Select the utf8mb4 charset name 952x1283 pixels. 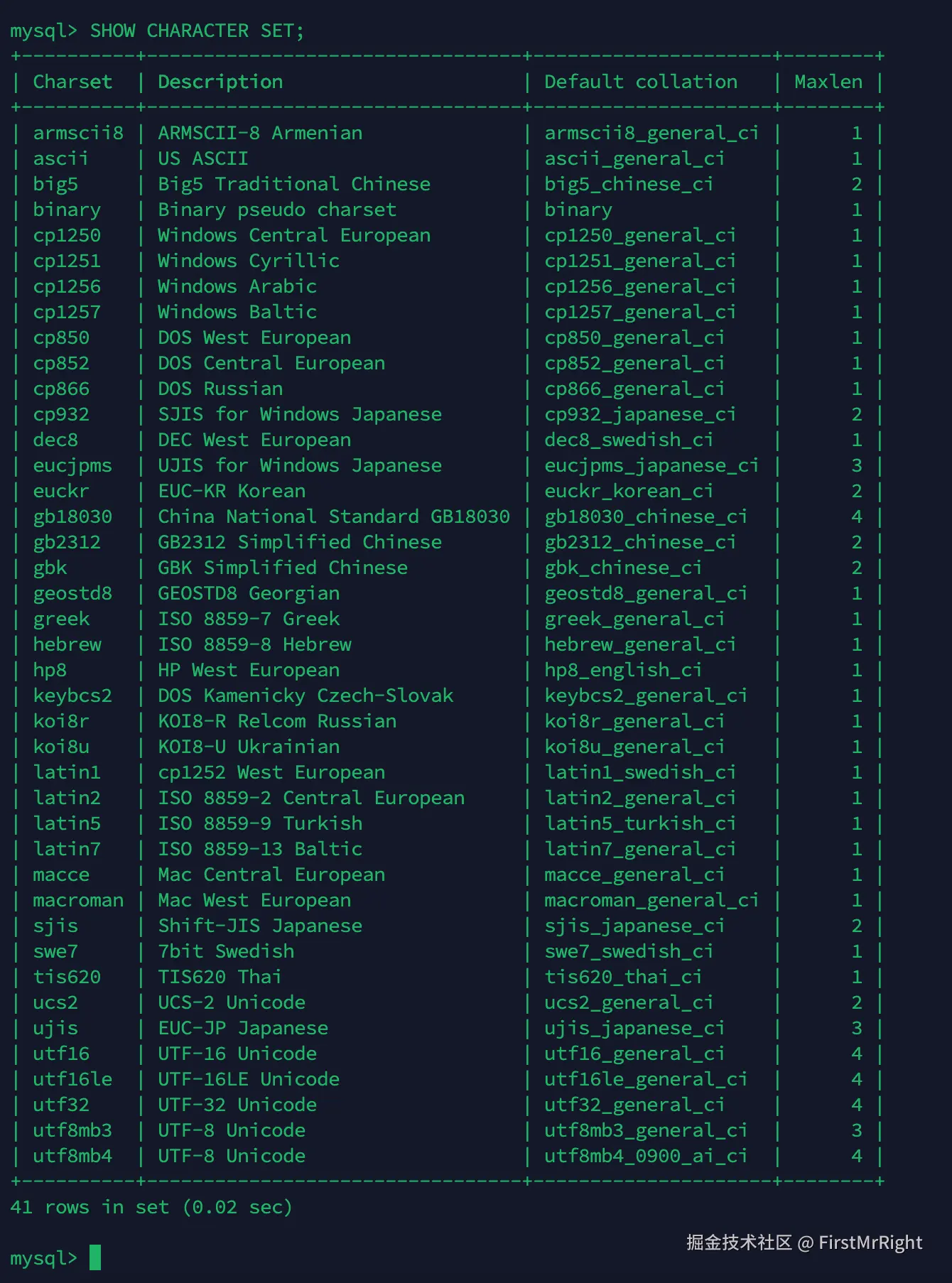pyautogui.click(x=72, y=1157)
